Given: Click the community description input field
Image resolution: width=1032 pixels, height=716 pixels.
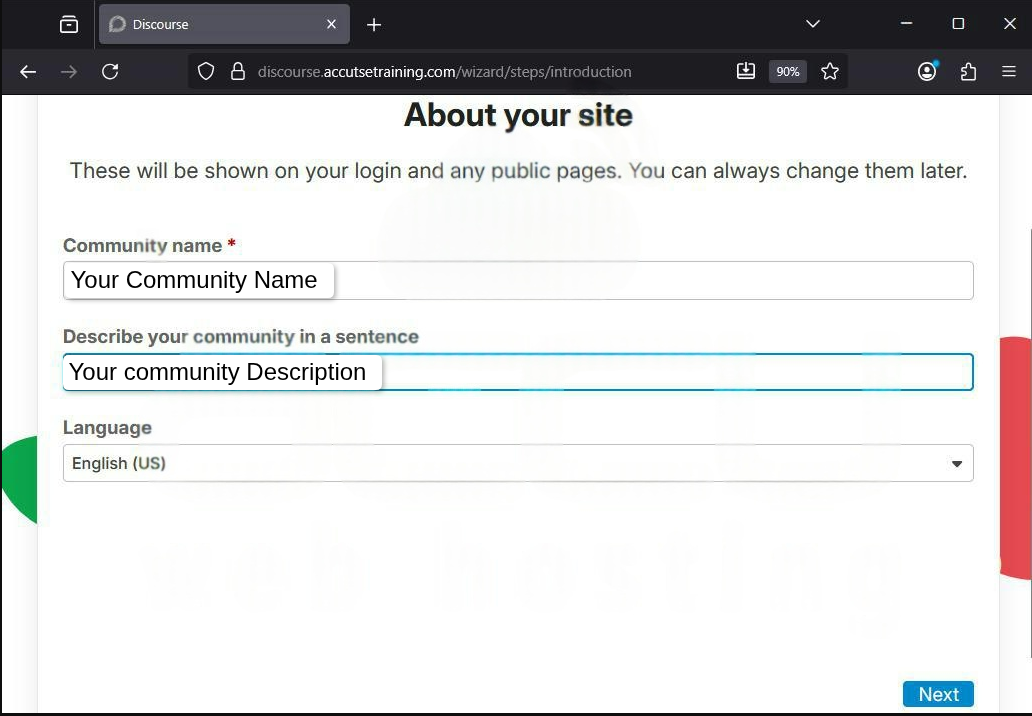Looking at the screenshot, I should click(x=518, y=371).
